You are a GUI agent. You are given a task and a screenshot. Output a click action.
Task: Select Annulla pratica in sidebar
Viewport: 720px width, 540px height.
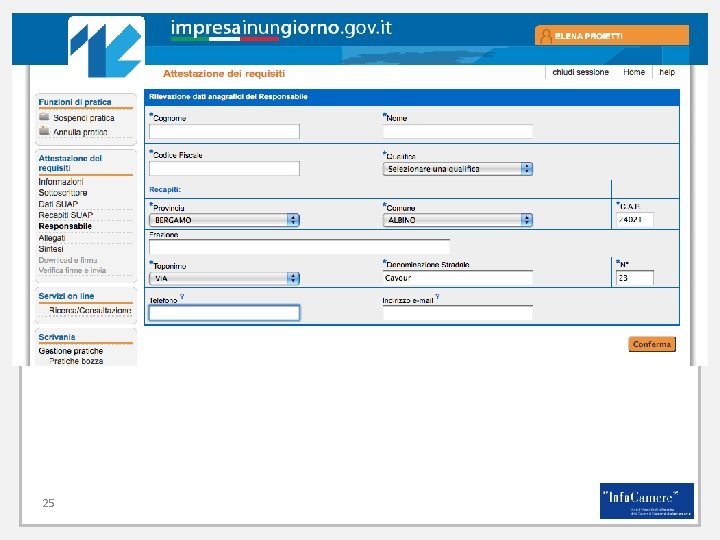tap(80, 132)
